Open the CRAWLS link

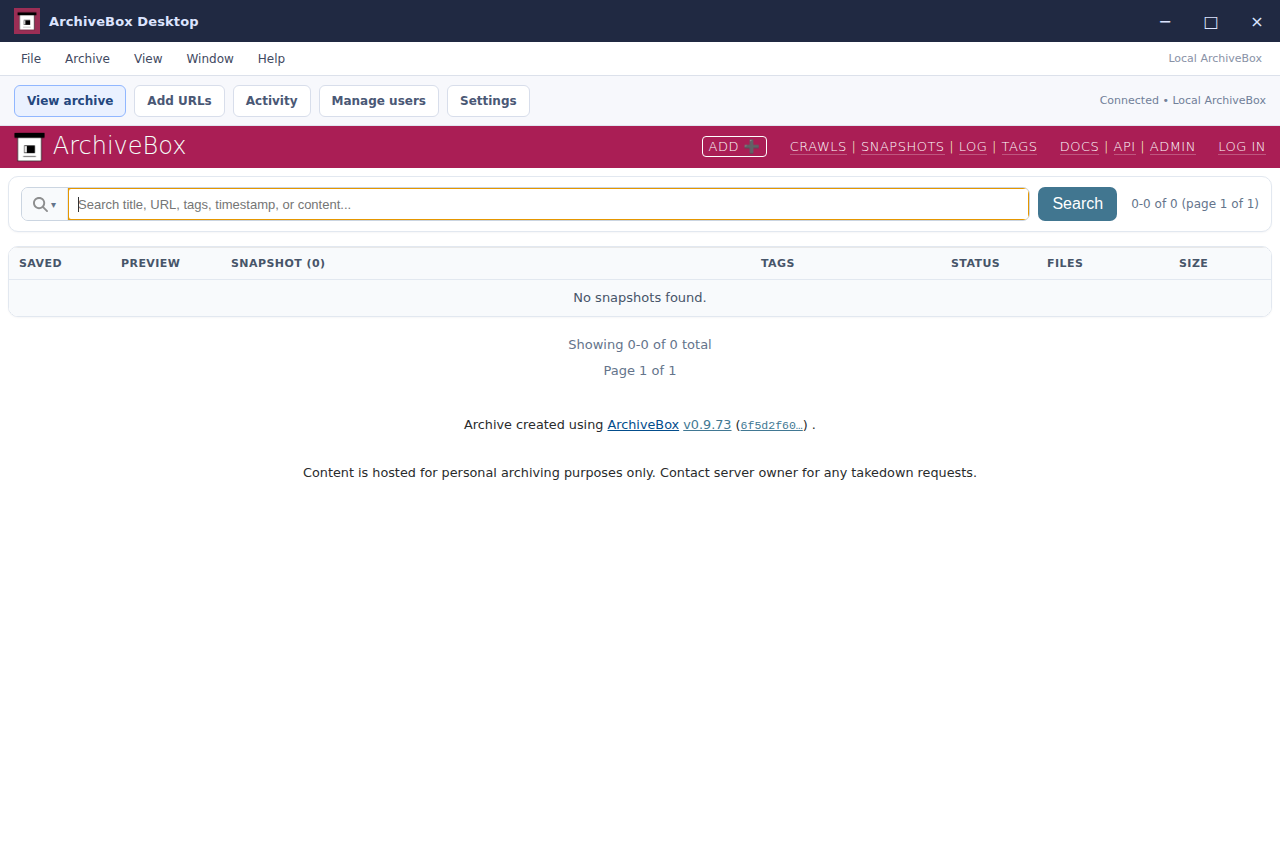(818, 147)
